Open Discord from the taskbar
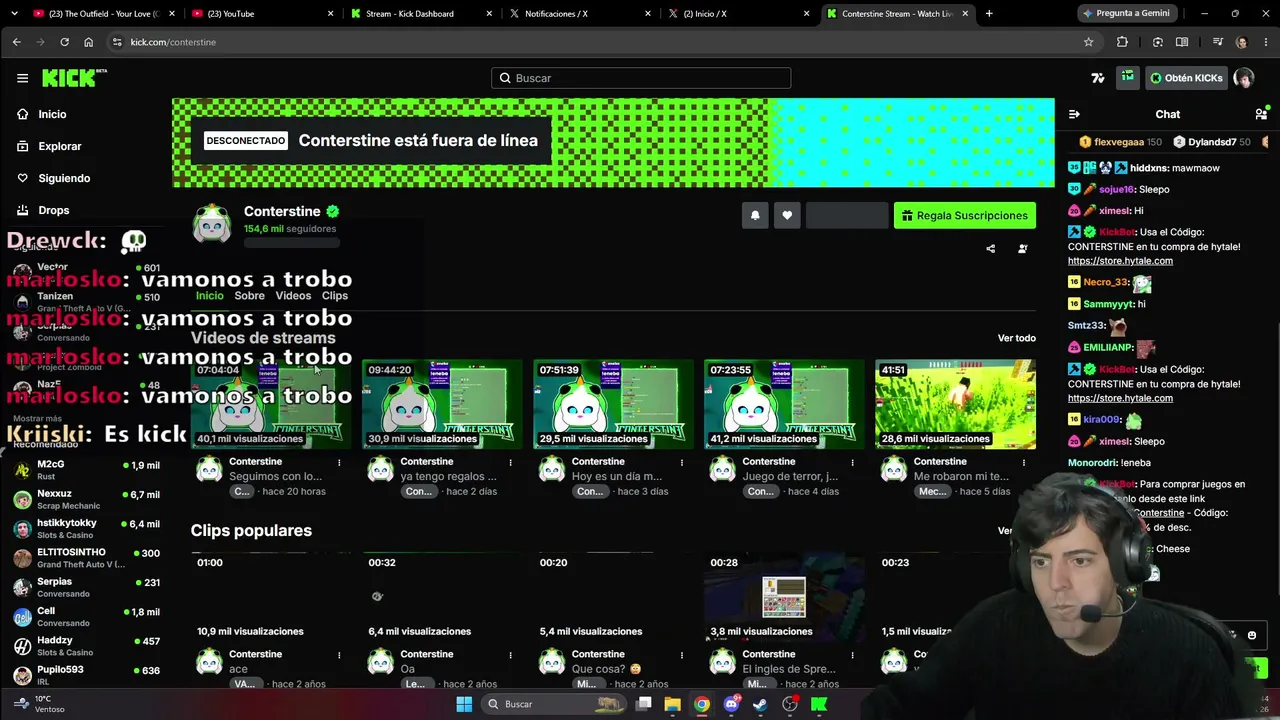This screenshot has width=1280, height=720. click(731, 704)
